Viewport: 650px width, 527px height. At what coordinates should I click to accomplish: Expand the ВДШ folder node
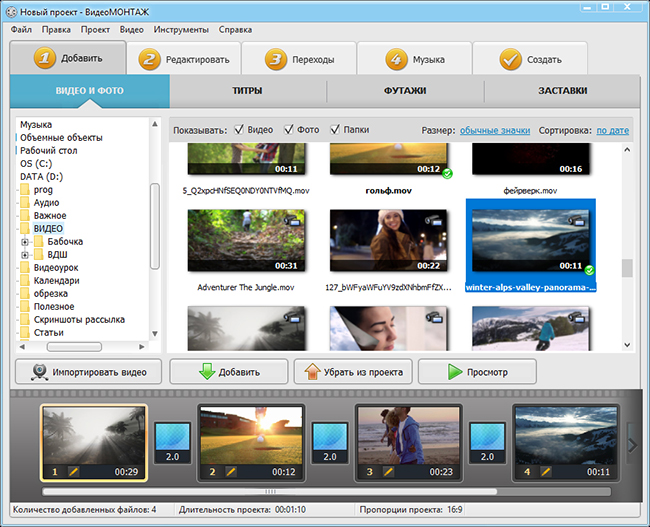point(24,255)
